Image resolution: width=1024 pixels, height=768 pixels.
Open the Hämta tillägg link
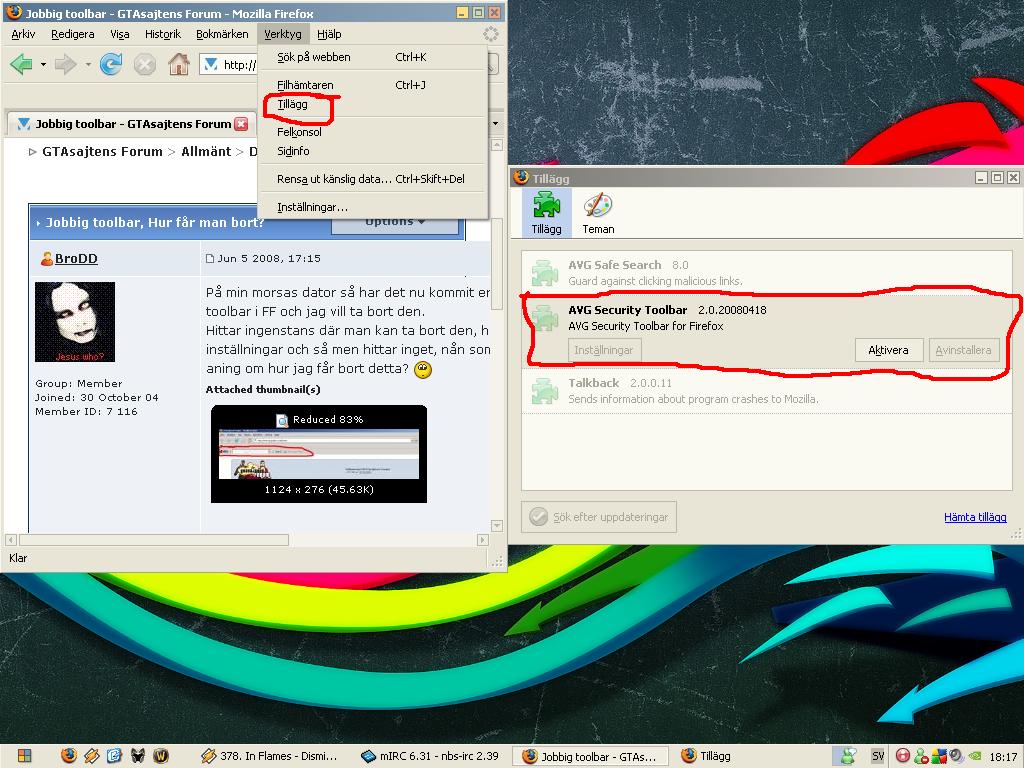click(975, 517)
